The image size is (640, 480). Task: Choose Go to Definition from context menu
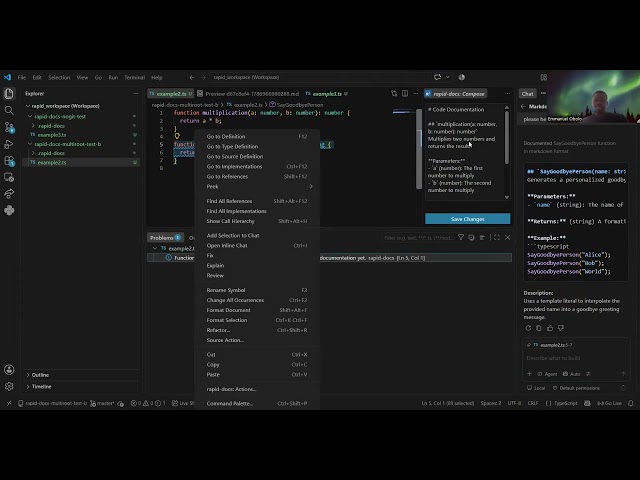(258, 136)
